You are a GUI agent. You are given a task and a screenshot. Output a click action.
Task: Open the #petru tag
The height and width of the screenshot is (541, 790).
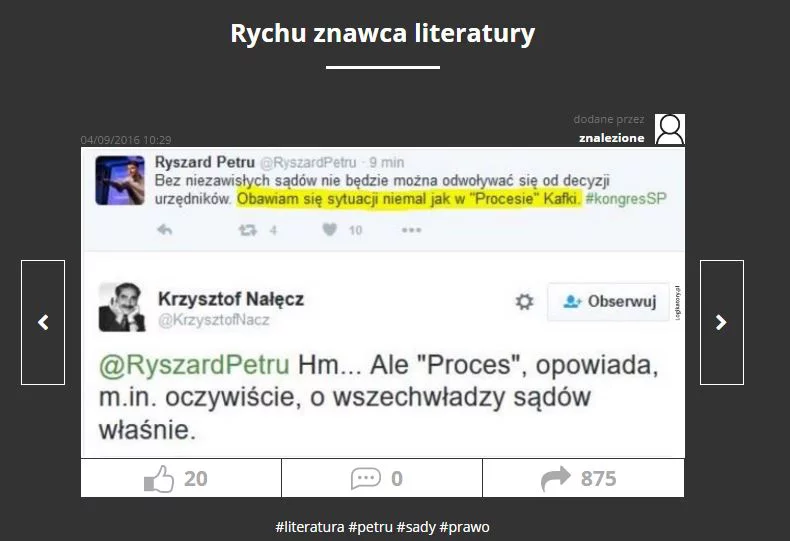click(x=370, y=527)
